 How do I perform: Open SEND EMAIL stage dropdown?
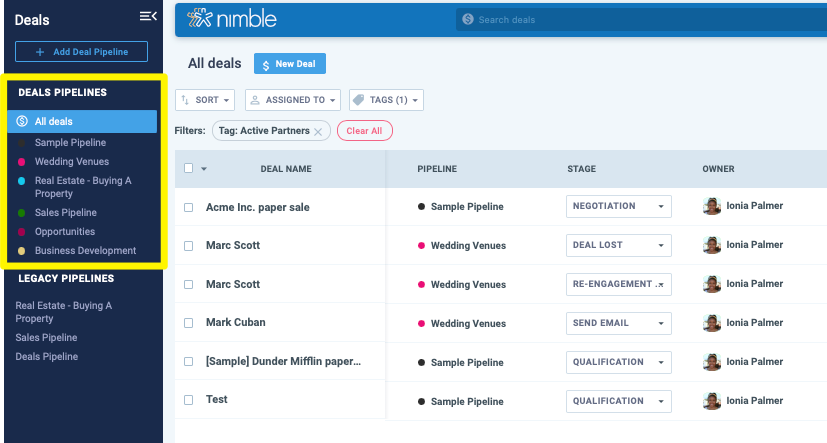pos(619,323)
